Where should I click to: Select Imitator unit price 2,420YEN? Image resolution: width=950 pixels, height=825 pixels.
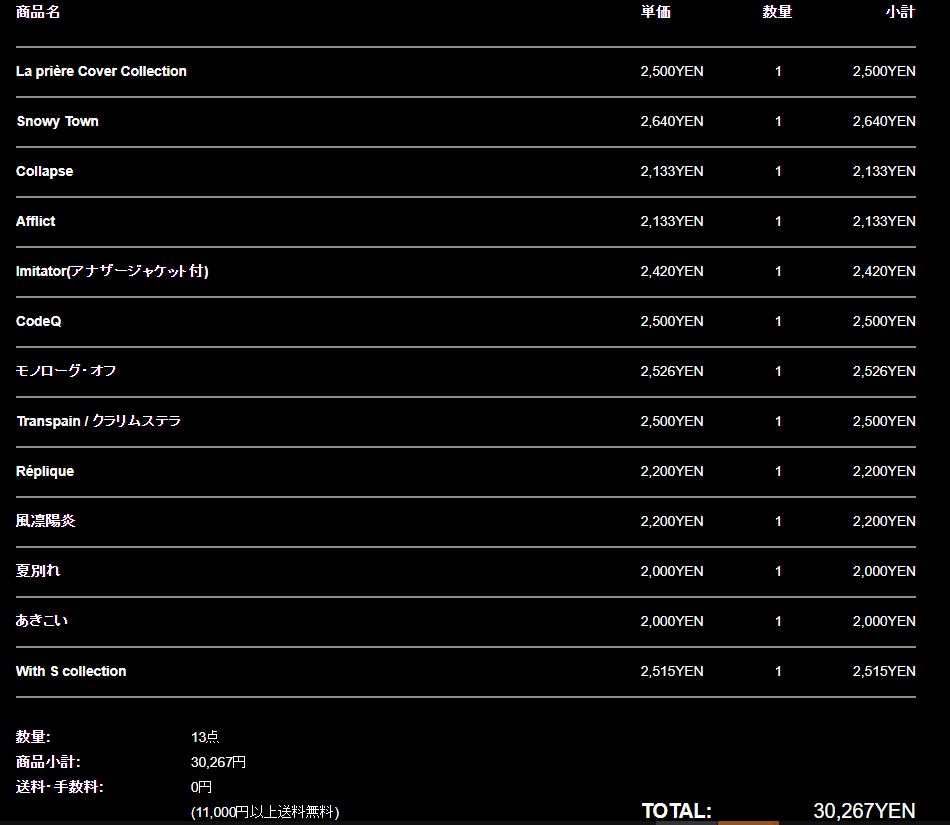(672, 271)
